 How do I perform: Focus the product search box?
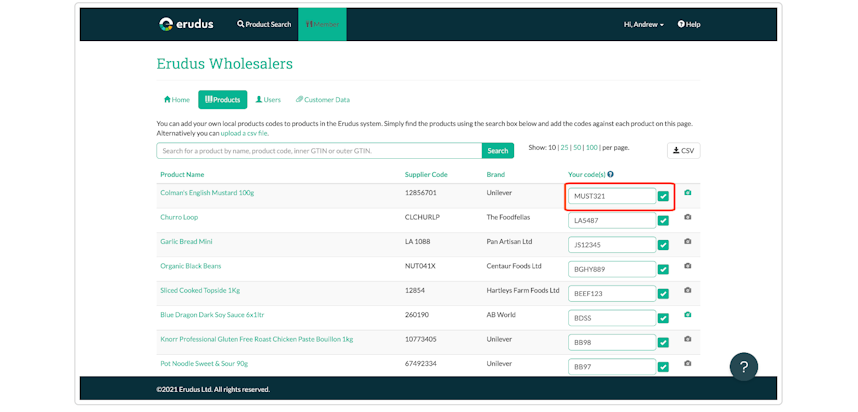pos(319,150)
